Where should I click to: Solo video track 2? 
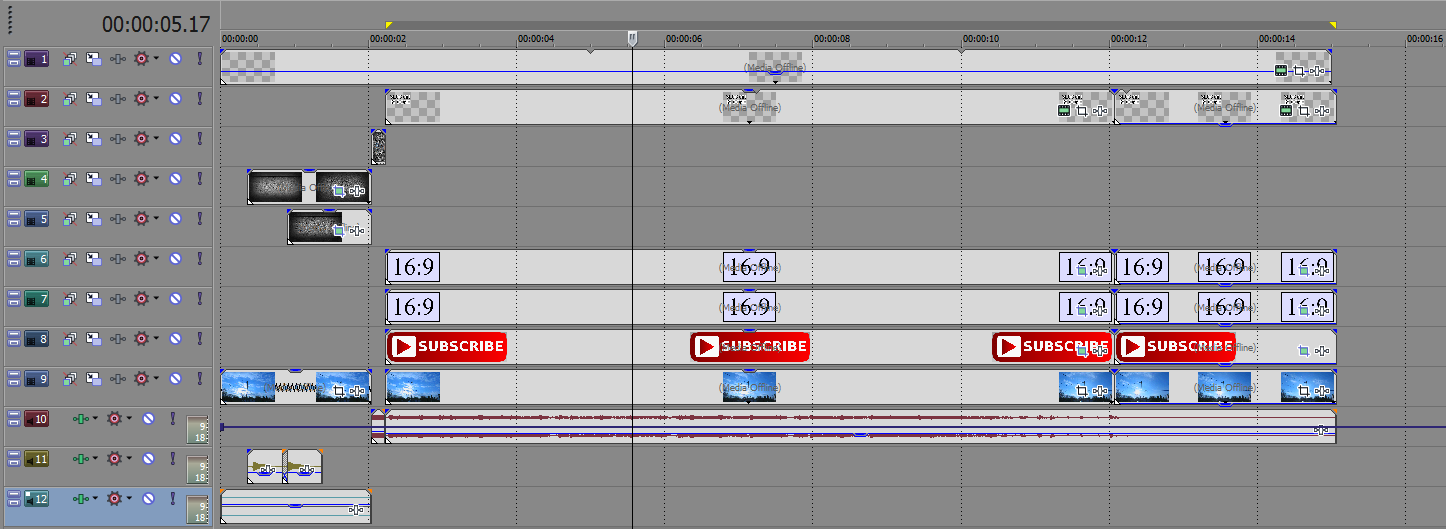199,99
